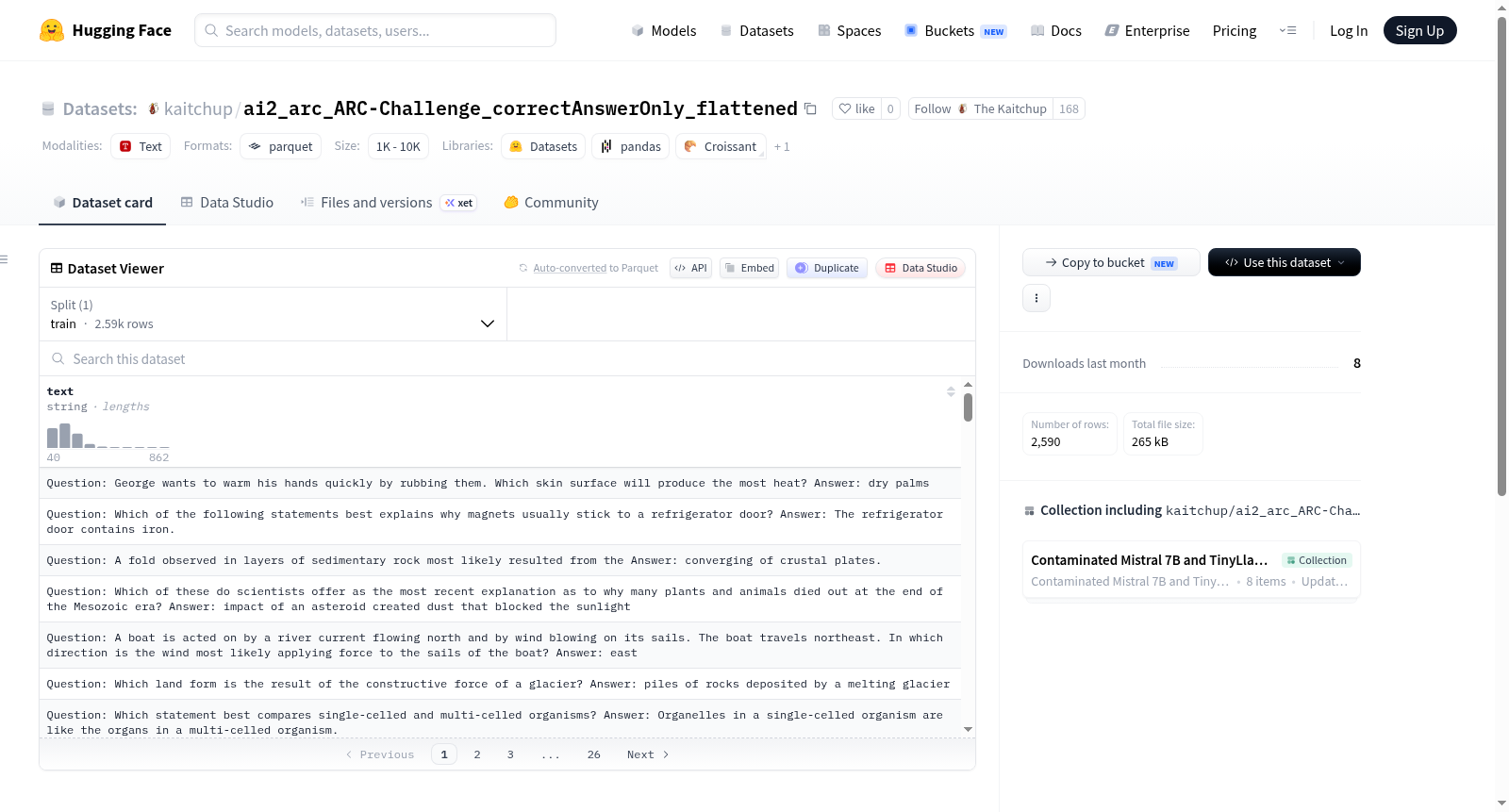
Task: Open the kaitchup author link
Action: [198, 108]
